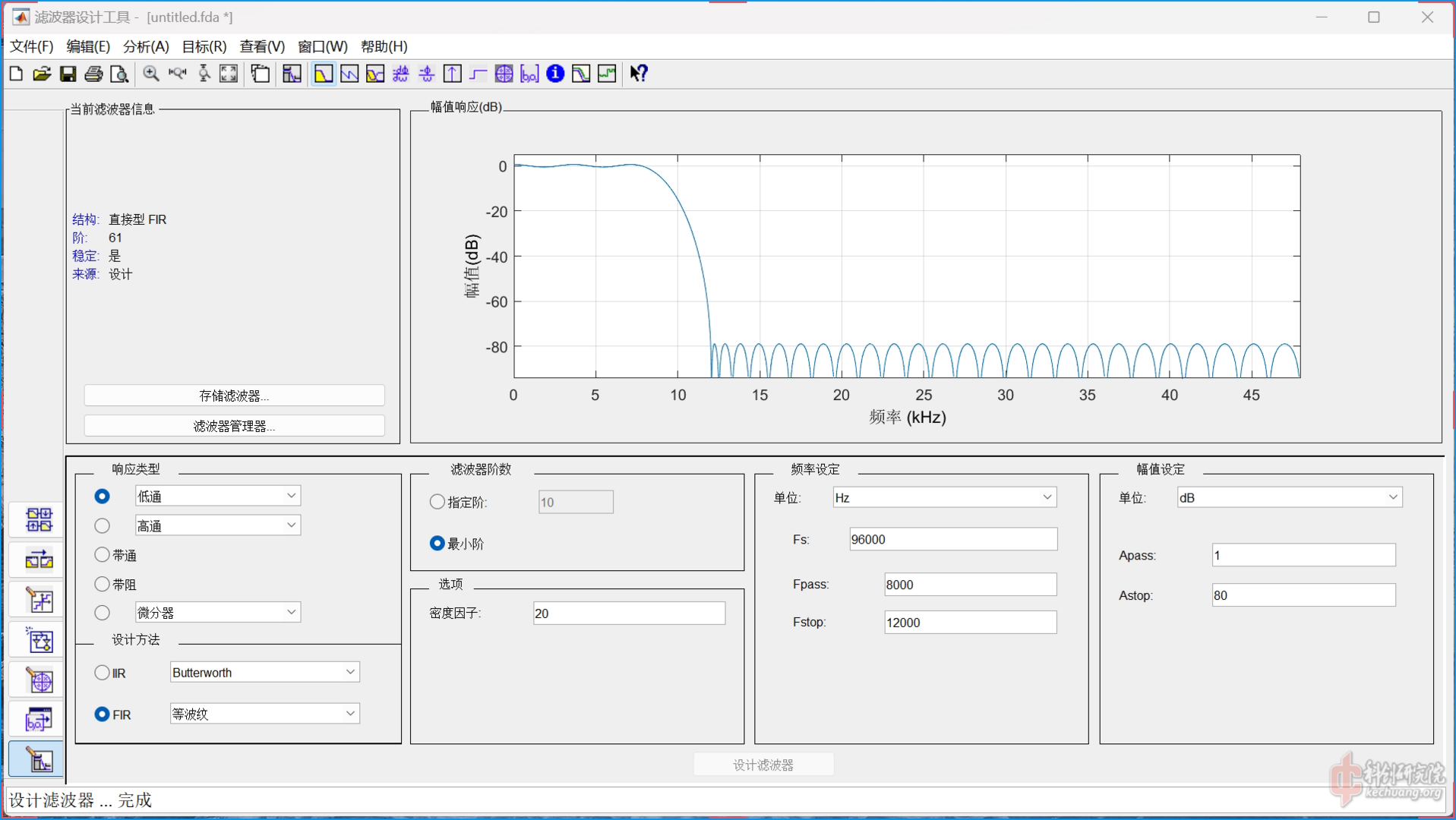
Task: Open the magnitude response view
Action: [x=323, y=74]
